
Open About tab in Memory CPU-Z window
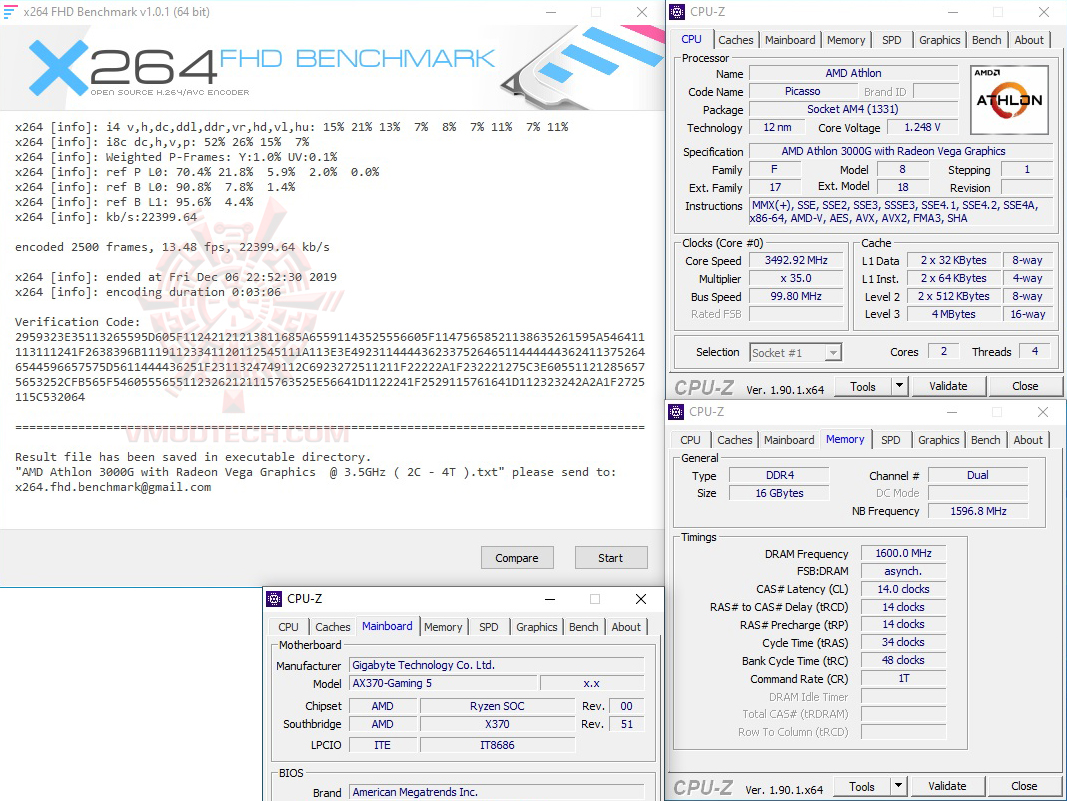point(1028,440)
